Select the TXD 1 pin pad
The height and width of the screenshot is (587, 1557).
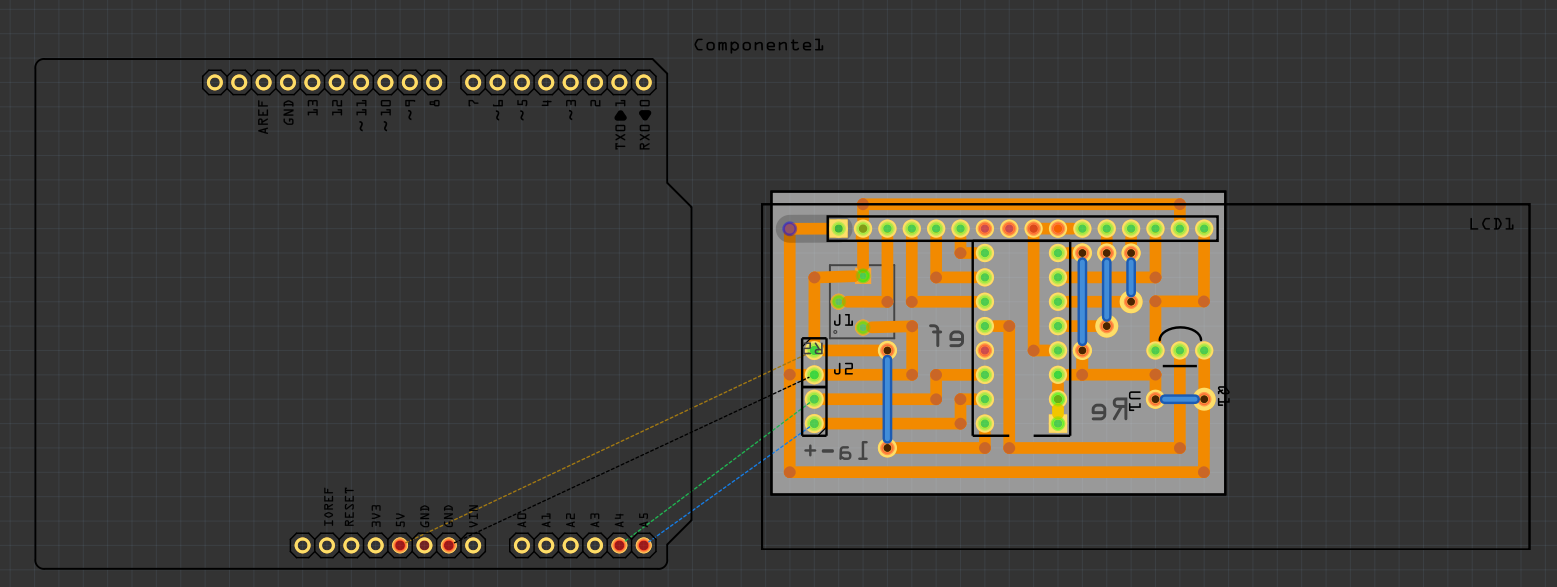(x=619, y=82)
